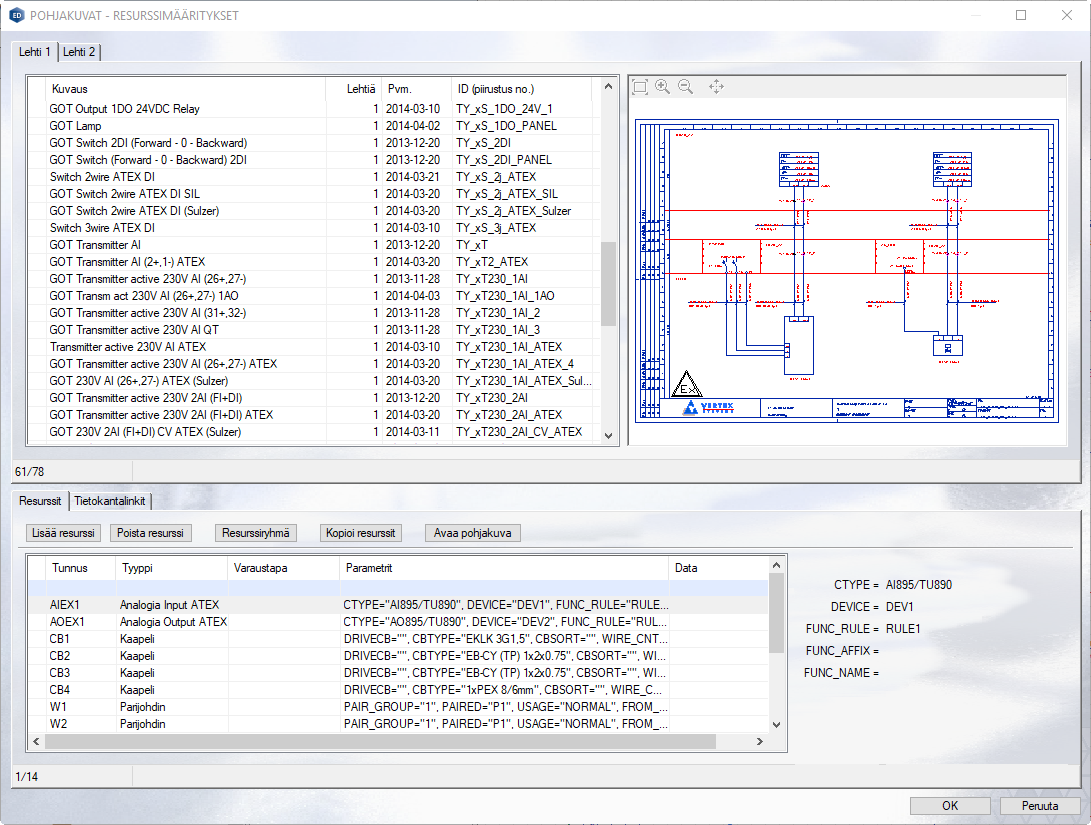Switch to the Lehti 2 tab
Image resolution: width=1091 pixels, height=825 pixels.
point(80,52)
